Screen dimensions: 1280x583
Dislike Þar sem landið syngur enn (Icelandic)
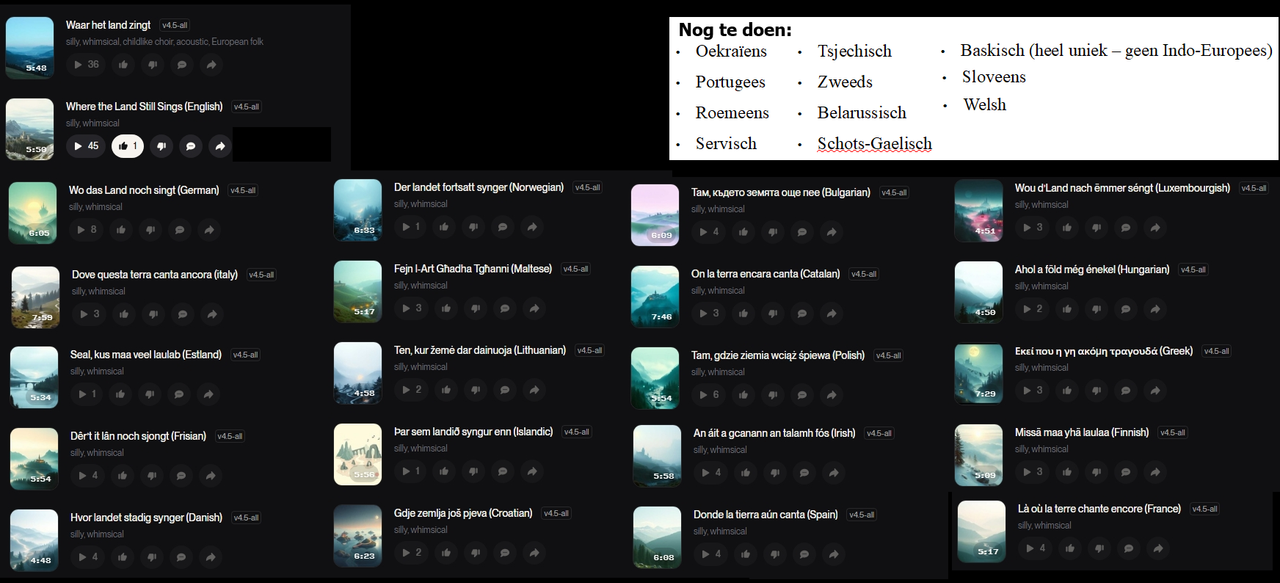(474, 471)
